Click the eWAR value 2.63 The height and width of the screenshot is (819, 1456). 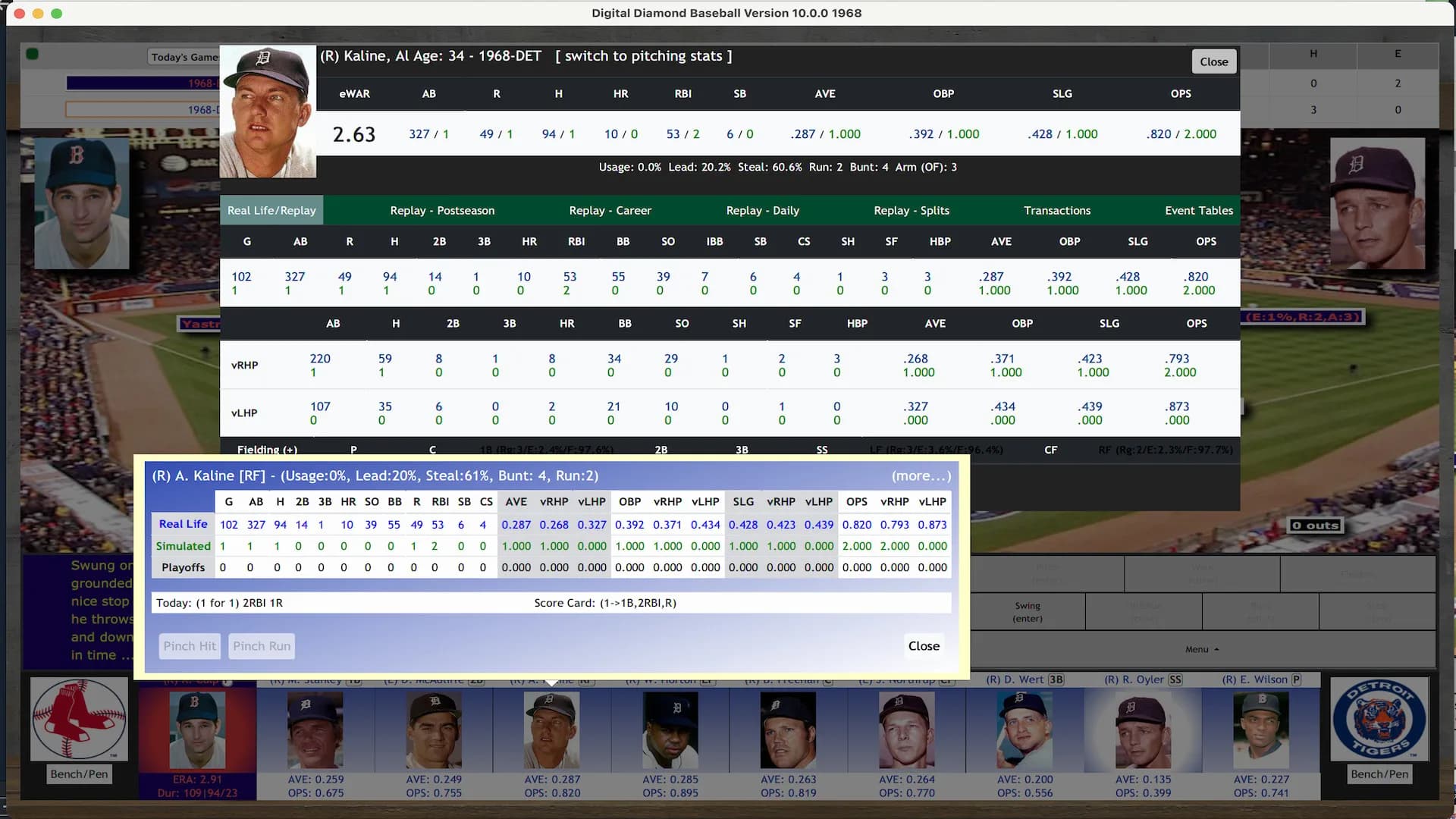[354, 134]
